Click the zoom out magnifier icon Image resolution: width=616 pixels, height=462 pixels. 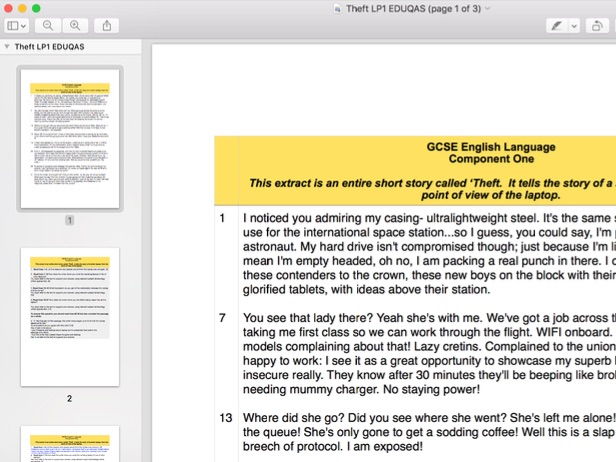pos(48,26)
